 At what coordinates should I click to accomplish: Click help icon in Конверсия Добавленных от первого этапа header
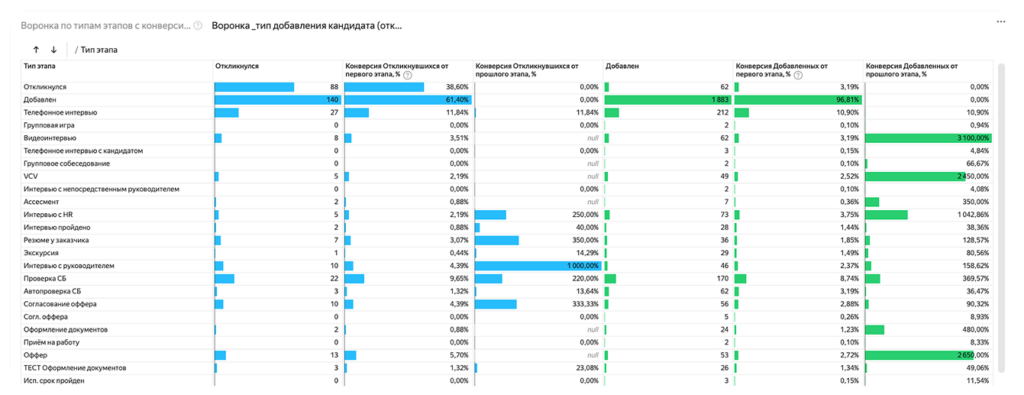799,75
